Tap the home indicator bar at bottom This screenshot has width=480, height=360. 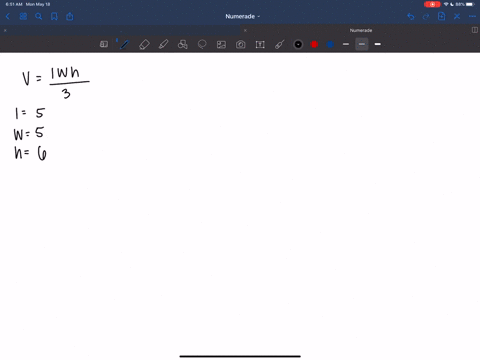tap(240, 356)
